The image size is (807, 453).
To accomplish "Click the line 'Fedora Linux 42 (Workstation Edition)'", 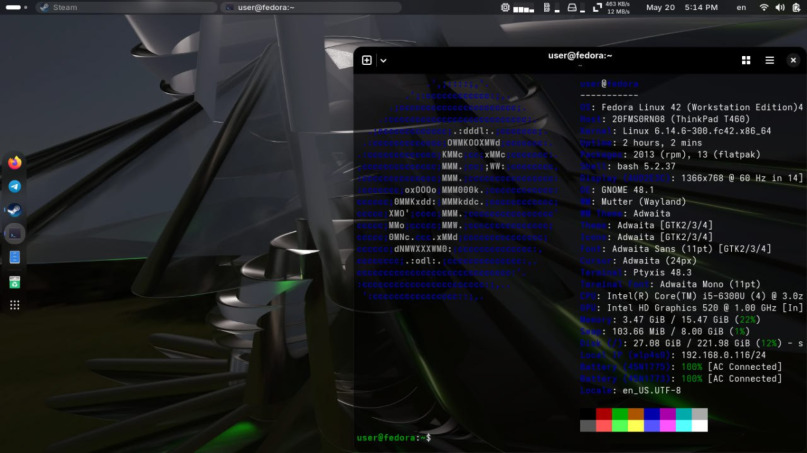I will (700, 108).
